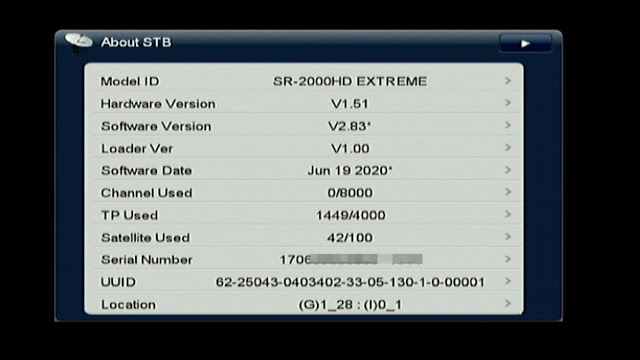Click the value SR-2000HD EXTREME
640x360 pixels.
pyautogui.click(x=350, y=81)
